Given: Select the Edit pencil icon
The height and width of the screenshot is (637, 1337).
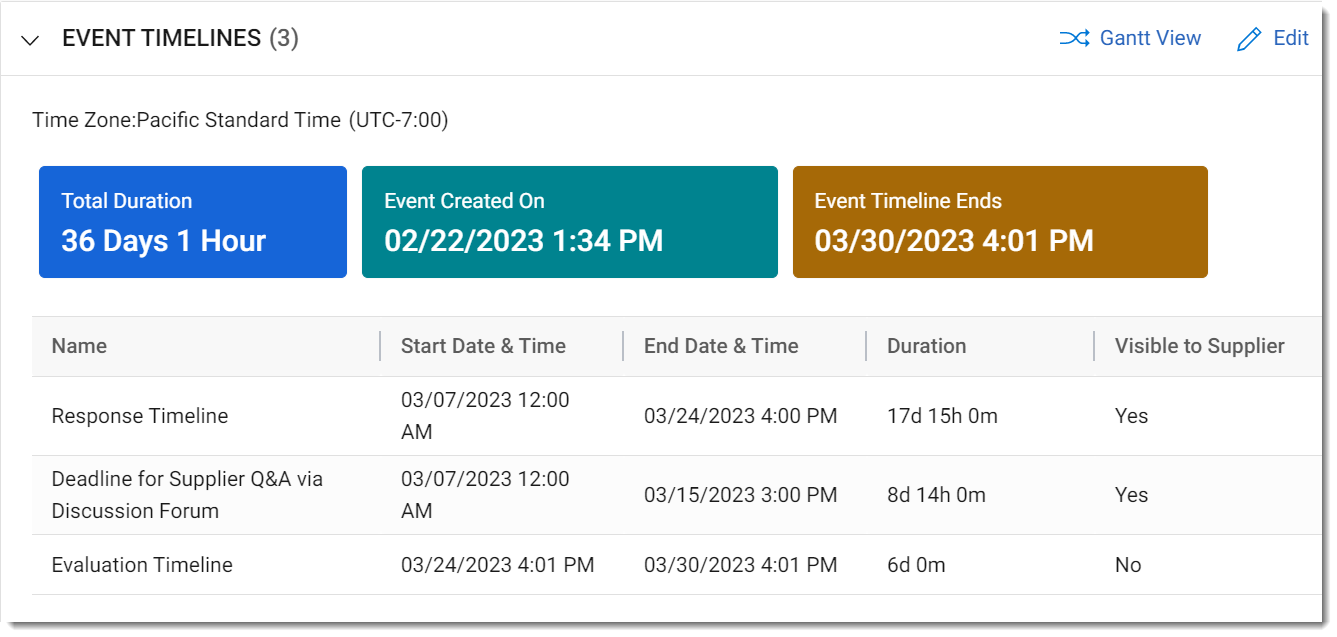Looking at the screenshot, I should 1248,38.
